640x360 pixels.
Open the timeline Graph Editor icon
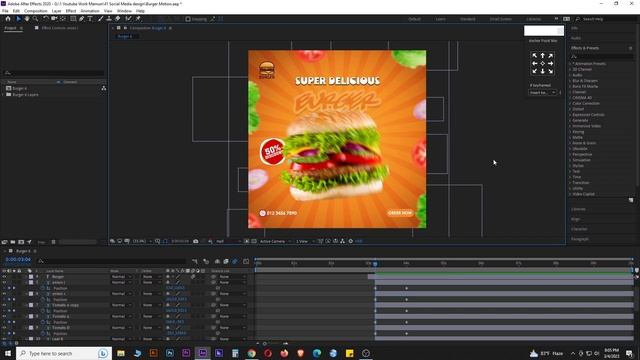(x=246, y=261)
